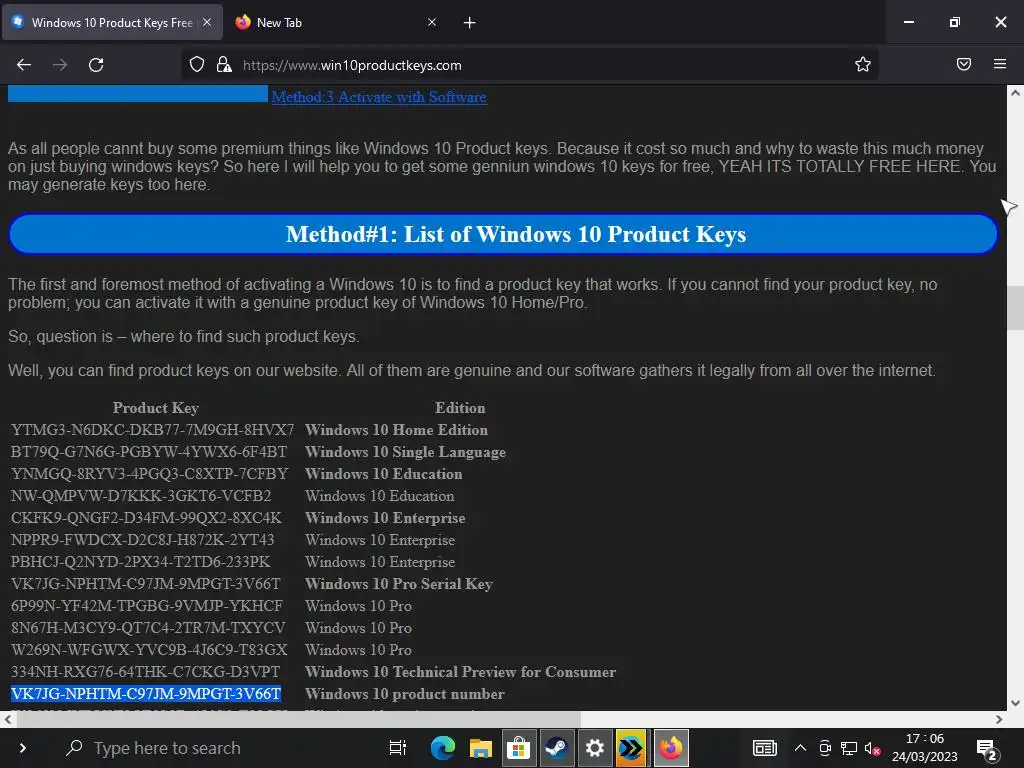Click key W269N-WFGWX-YVC9B-4J6C9-T83GX
Screen dimensions: 1024x768
149,650
